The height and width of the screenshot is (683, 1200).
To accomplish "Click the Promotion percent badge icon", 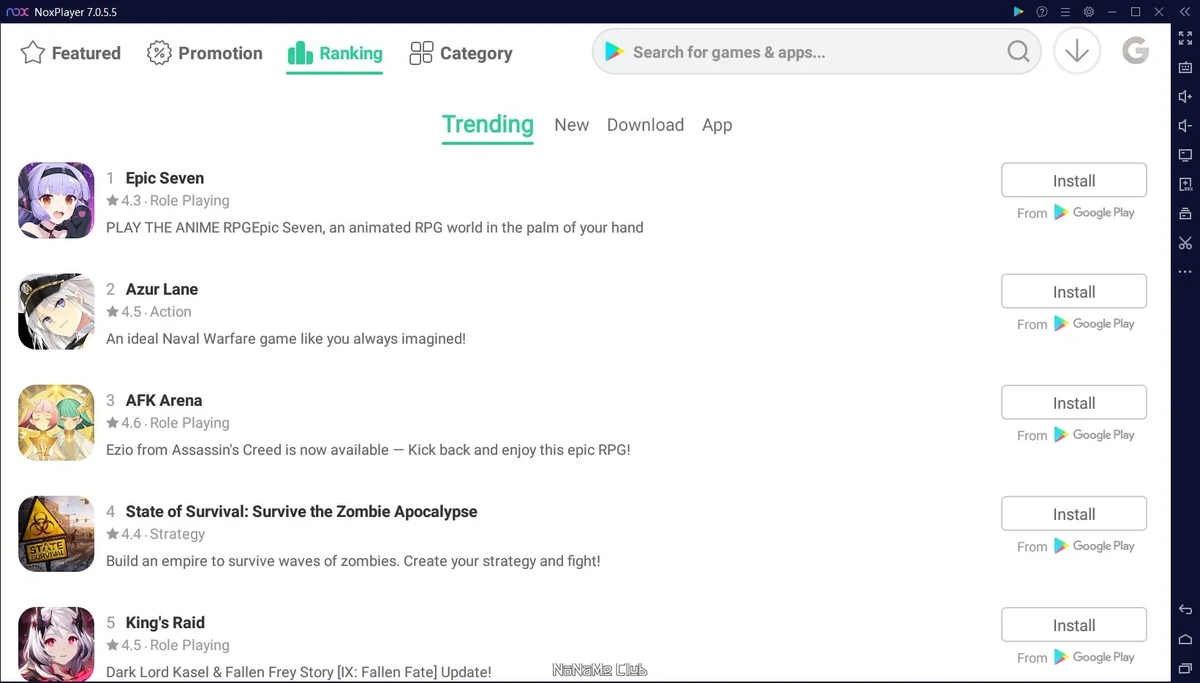I will [x=159, y=53].
